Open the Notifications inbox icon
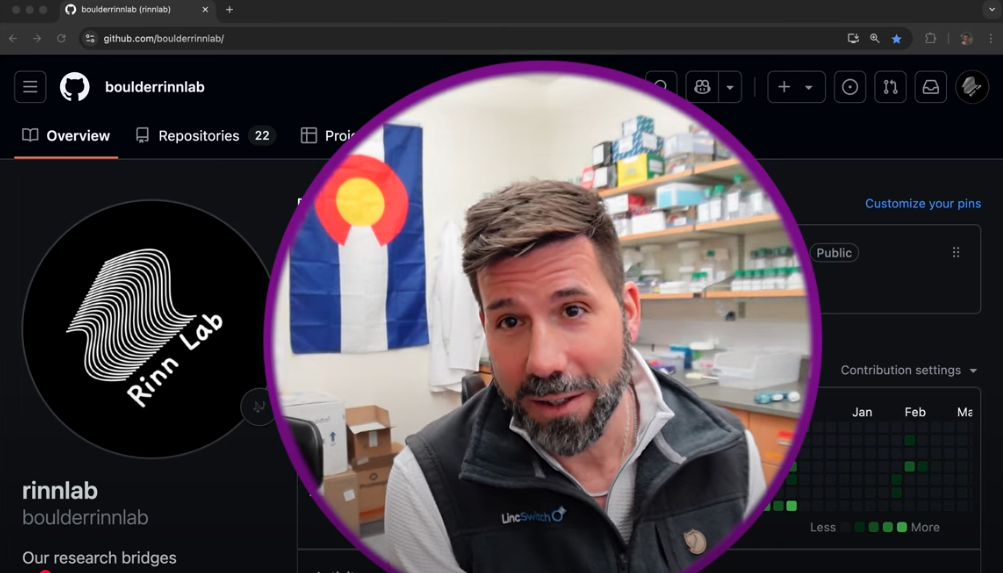The width and height of the screenshot is (1003, 573). click(931, 87)
